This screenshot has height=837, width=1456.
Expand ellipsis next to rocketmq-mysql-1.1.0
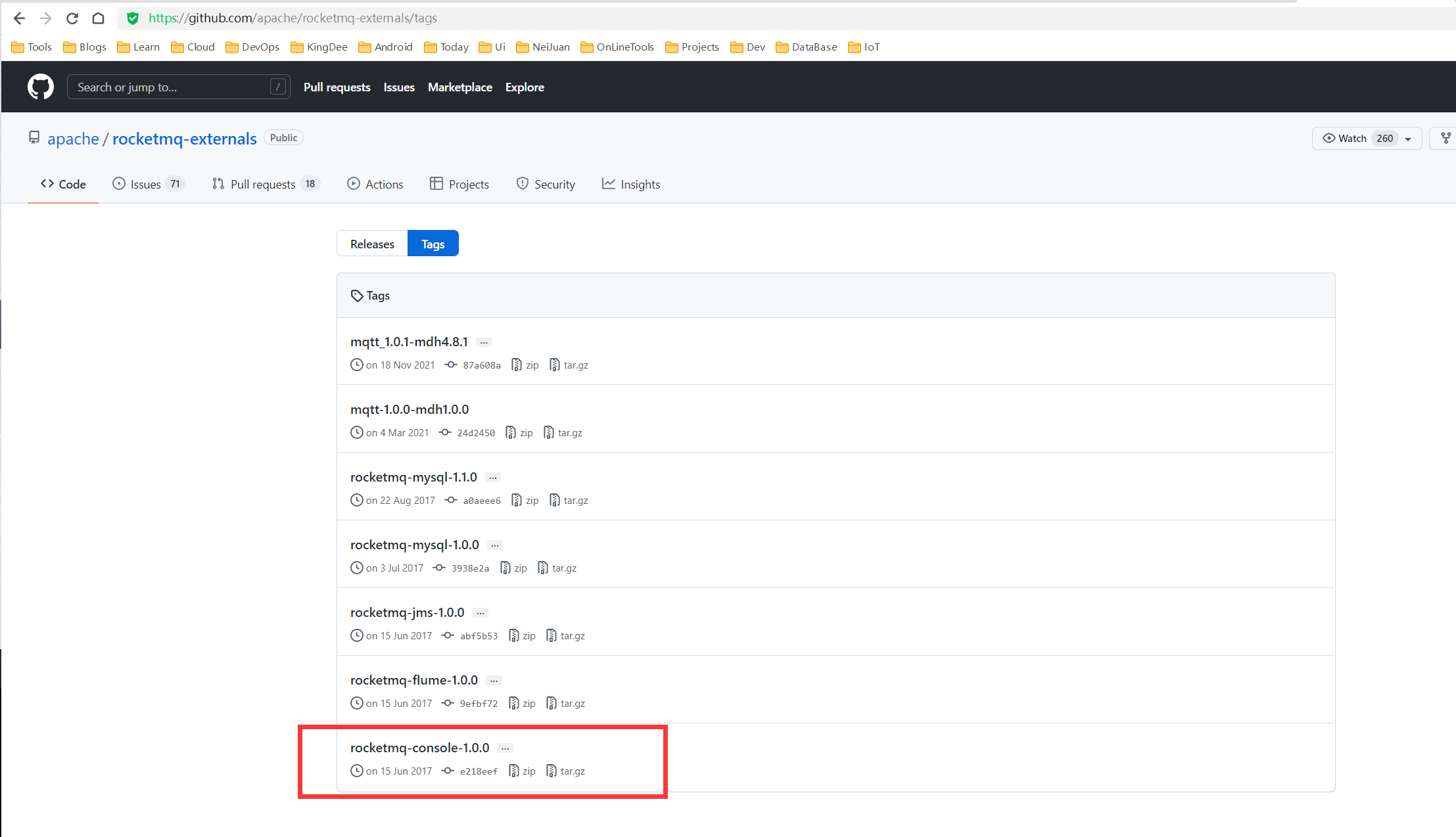[x=493, y=478]
